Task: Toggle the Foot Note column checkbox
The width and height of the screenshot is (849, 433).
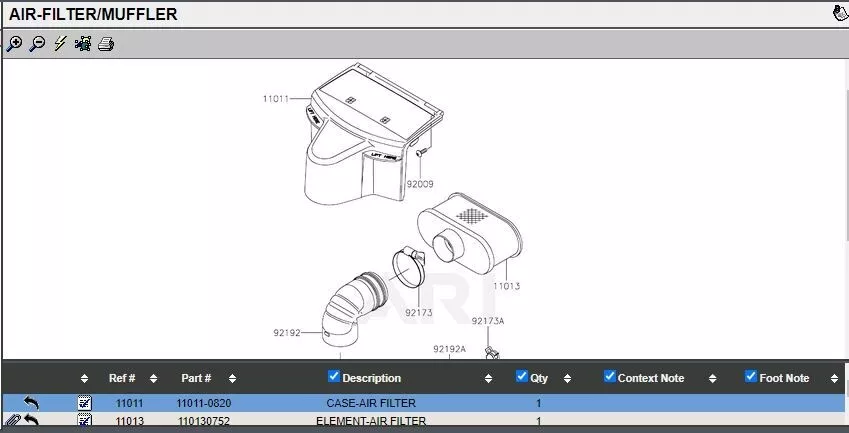Action: 751,377
